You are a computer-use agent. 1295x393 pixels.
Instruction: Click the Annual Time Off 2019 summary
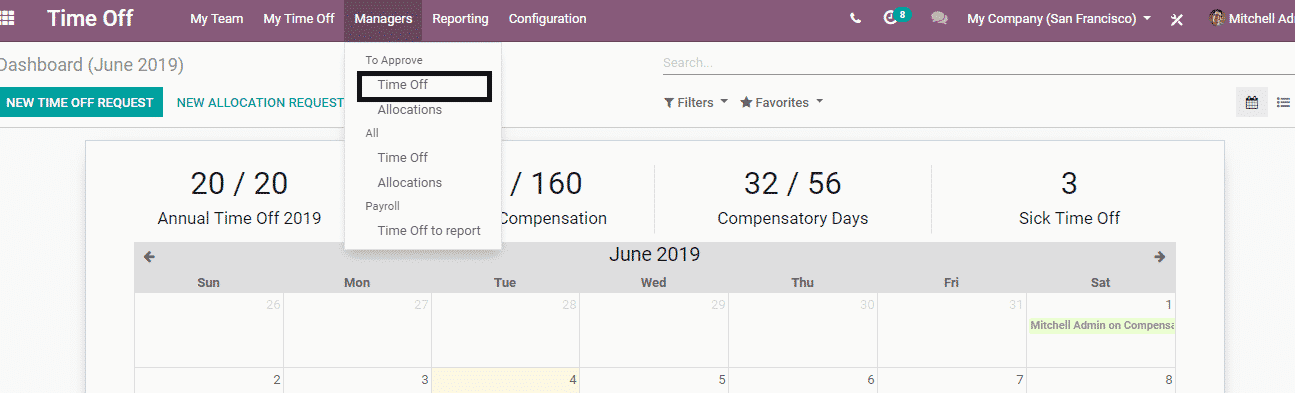tap(239, 197)
